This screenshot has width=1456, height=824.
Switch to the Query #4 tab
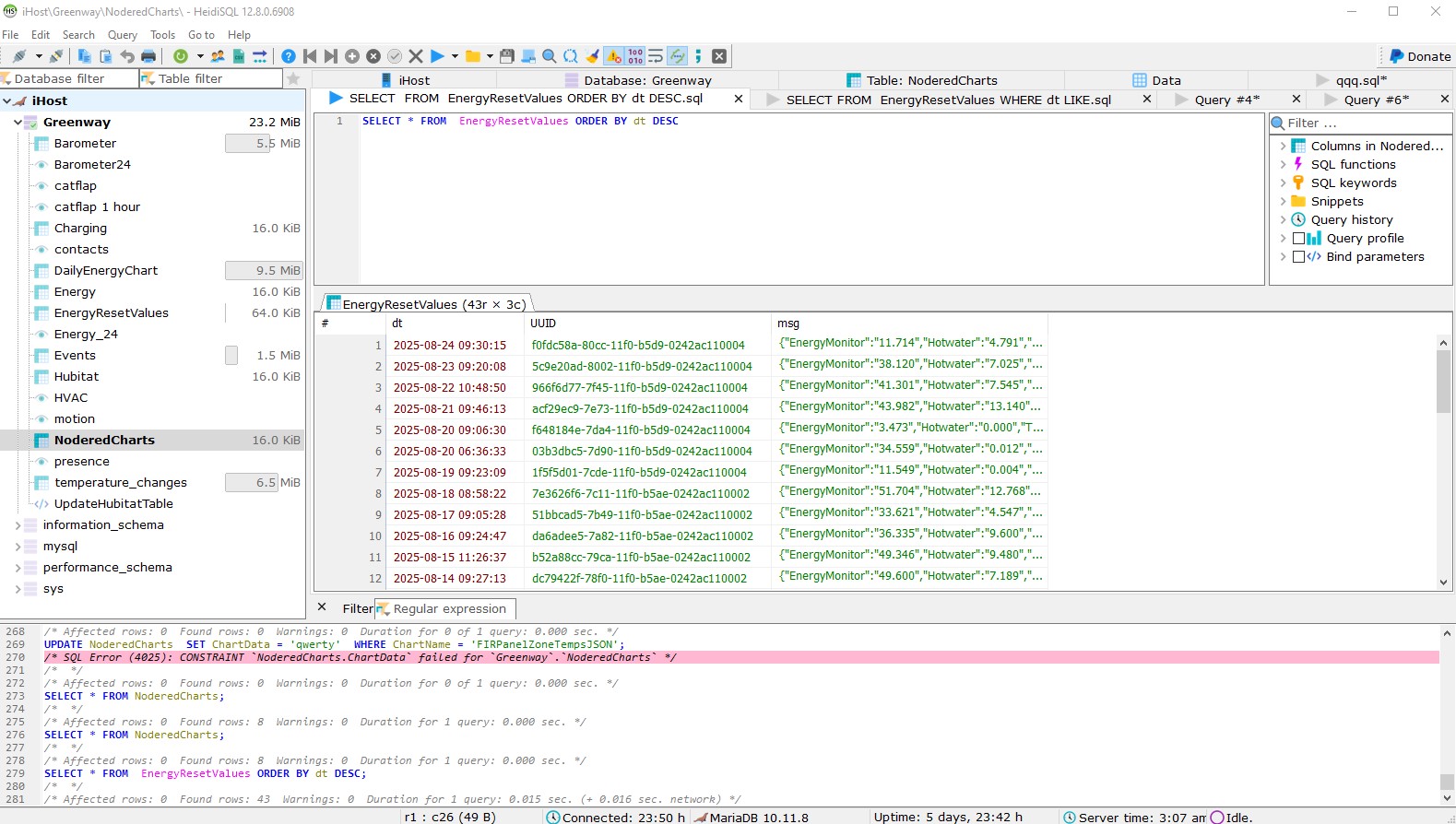coord(1225,100)
